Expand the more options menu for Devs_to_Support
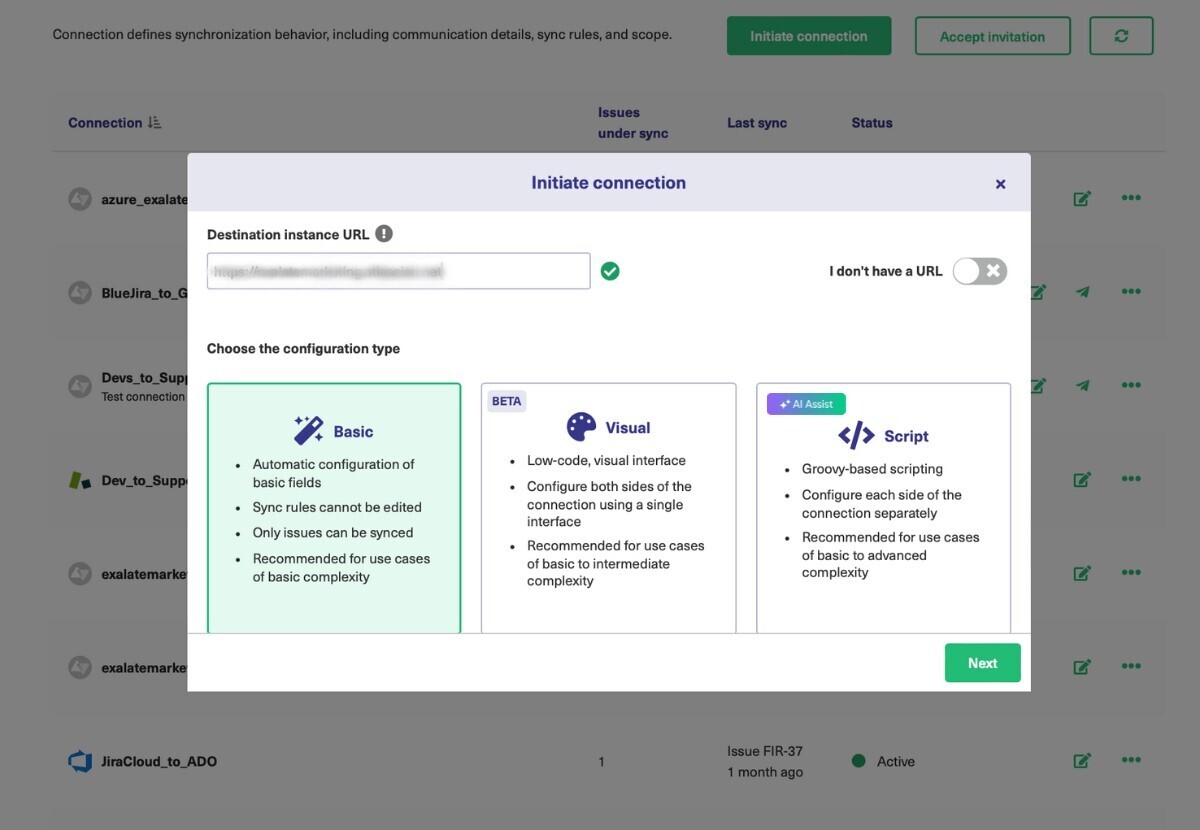Image resolution: width=1200 pixels, height=830 pixels. click(x=1131, y=385)
